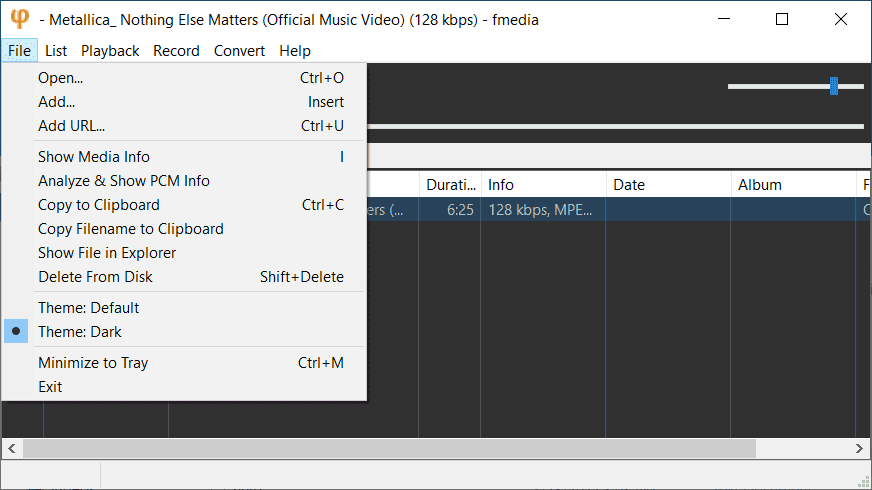Choose Minimize to Tray
The width and height of the screenshot is (872, 490).
(184, 363)
